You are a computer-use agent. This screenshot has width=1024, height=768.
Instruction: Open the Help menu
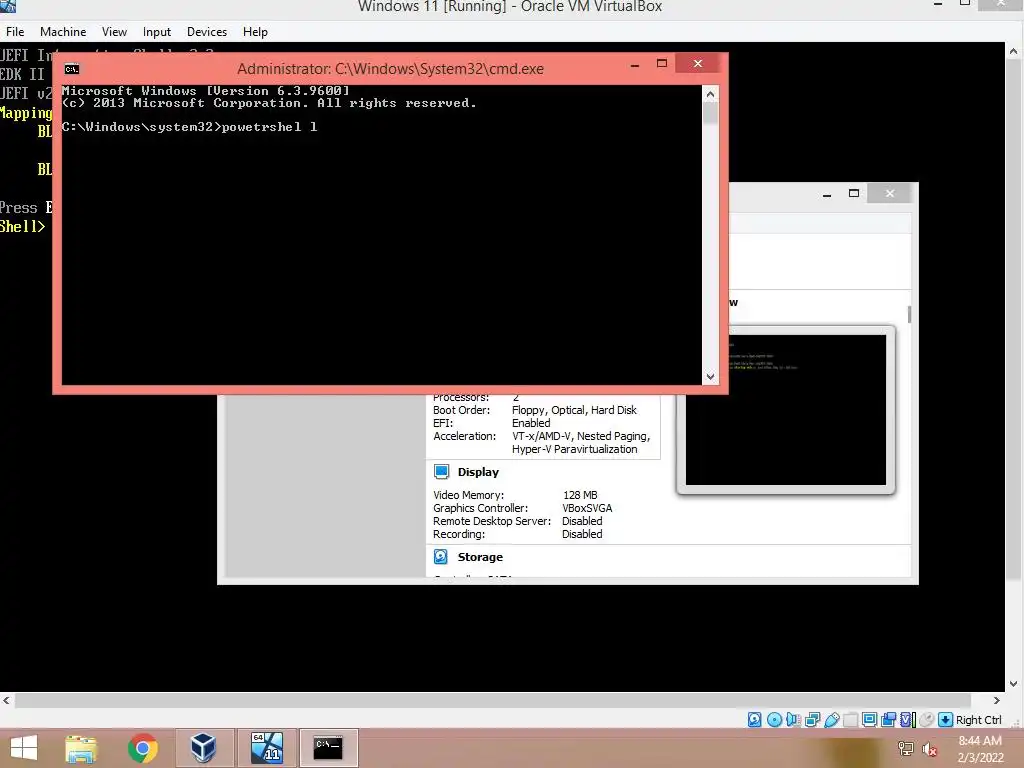click(x=255, y=31)
